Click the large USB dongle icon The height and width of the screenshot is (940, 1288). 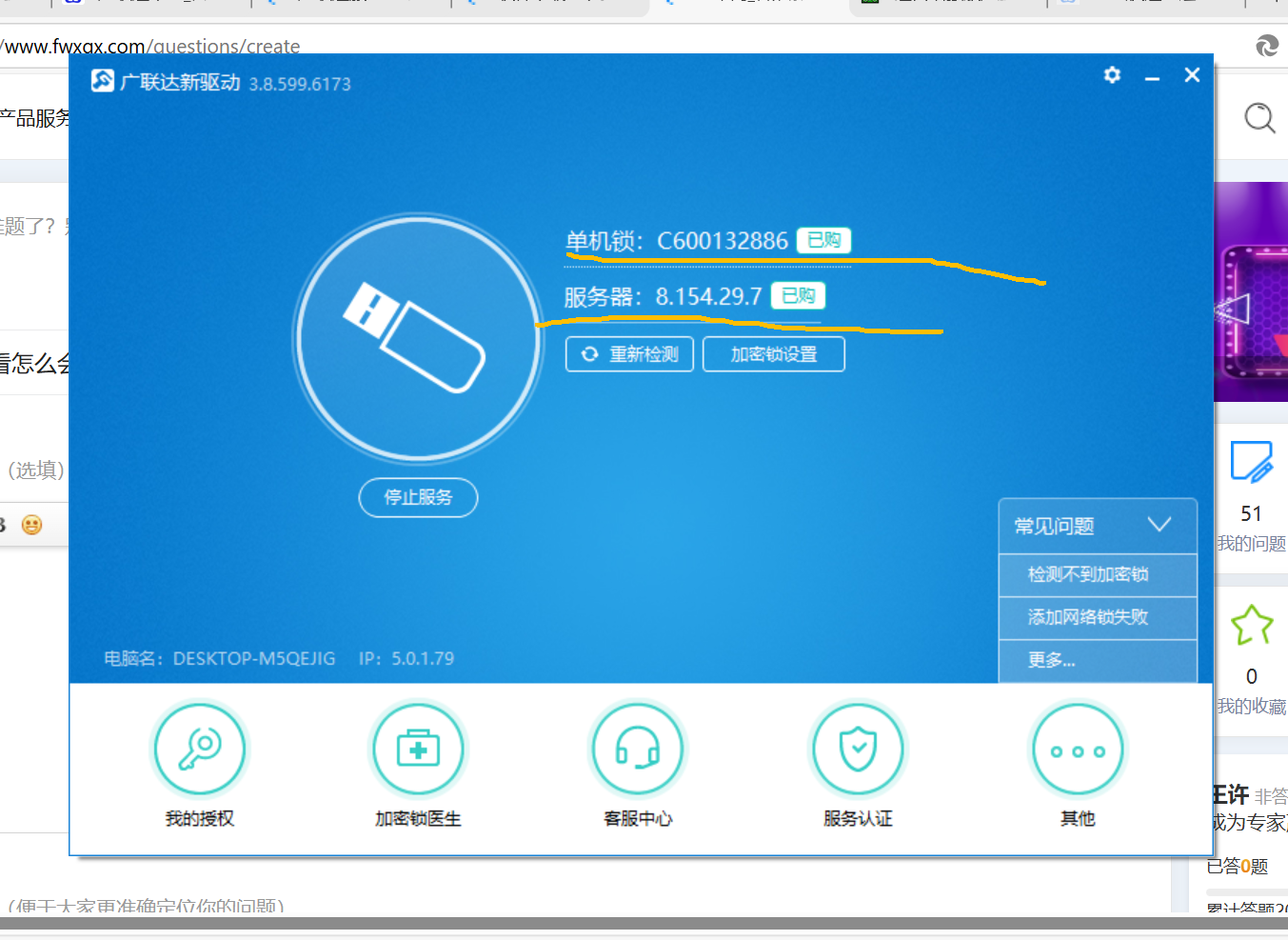pos(418,338)
